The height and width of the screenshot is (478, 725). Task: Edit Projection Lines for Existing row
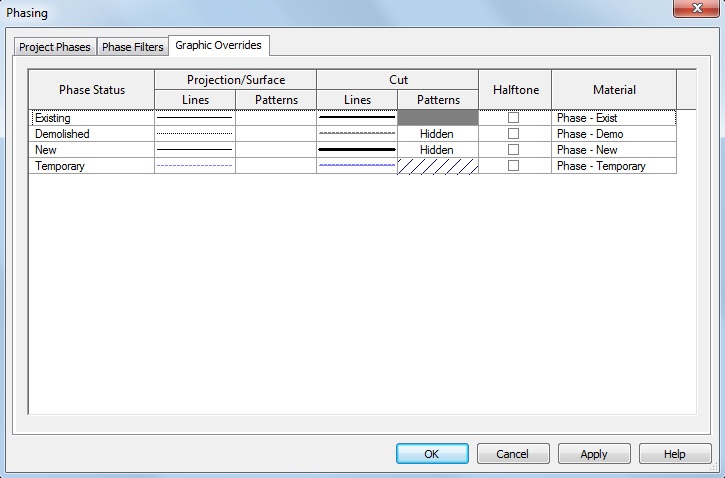point(195,117)
